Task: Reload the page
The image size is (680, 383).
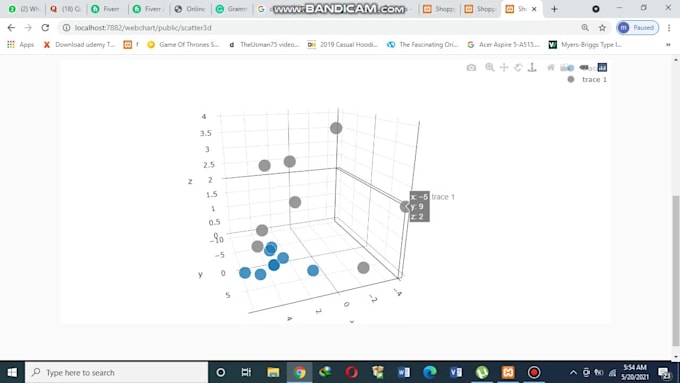Action: 45,27
